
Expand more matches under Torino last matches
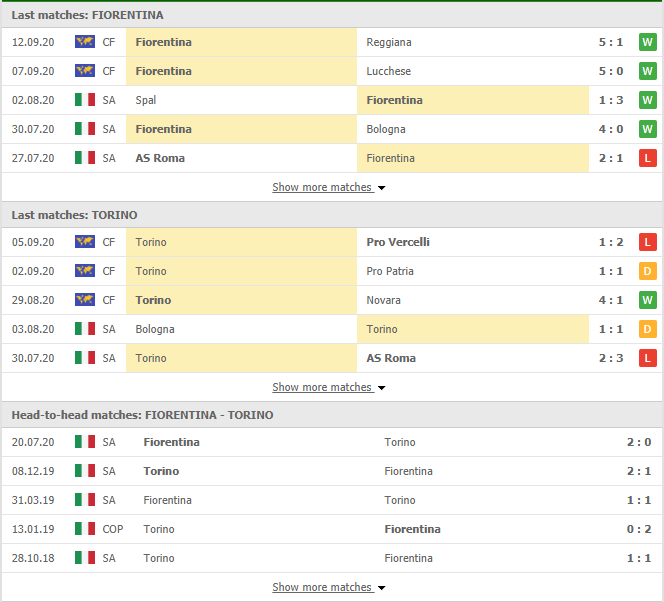click(329, 387)
